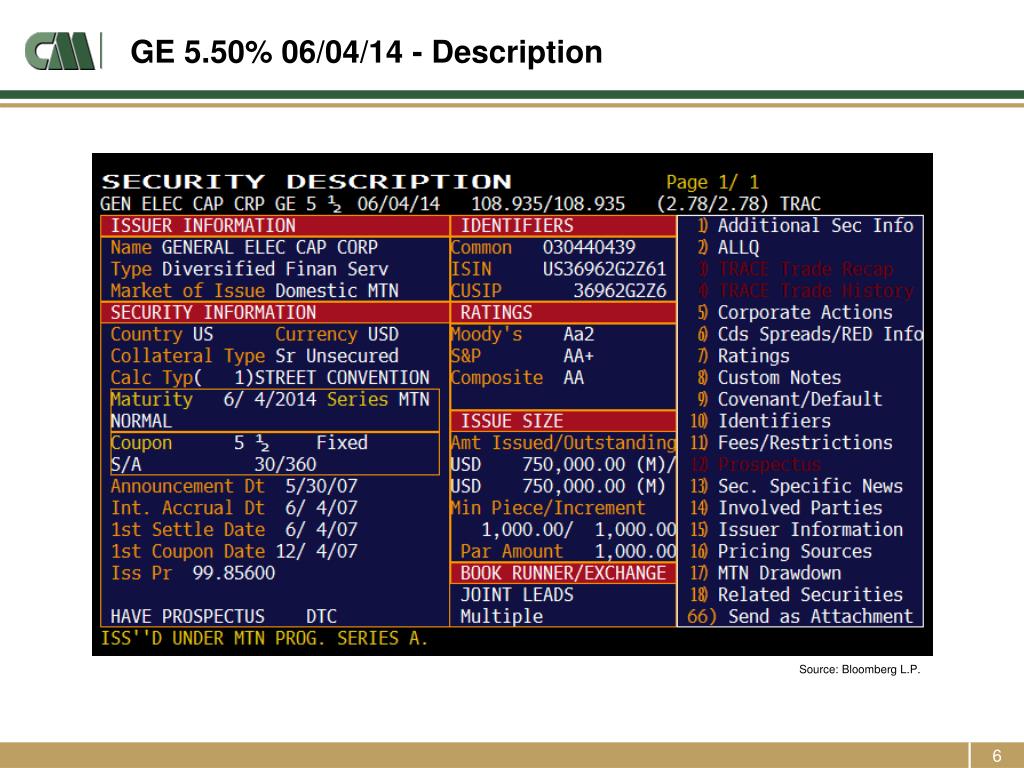Open Fees/Restrictions option 11

pos(792,443)
